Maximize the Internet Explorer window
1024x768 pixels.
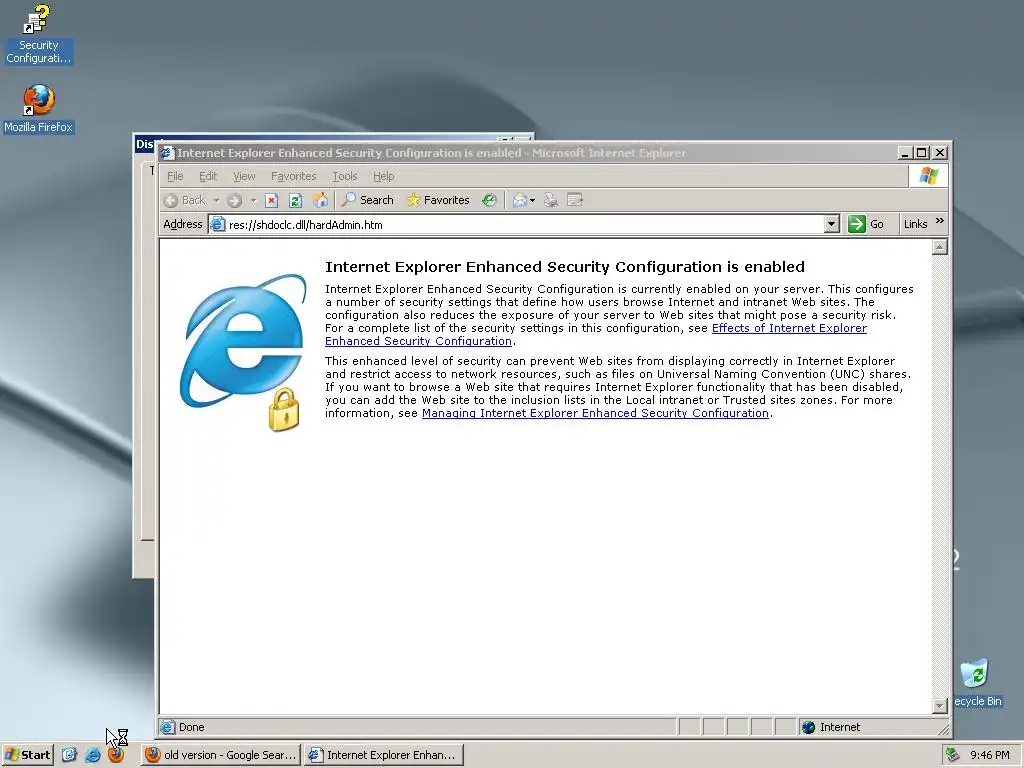(x=921, y=153)
